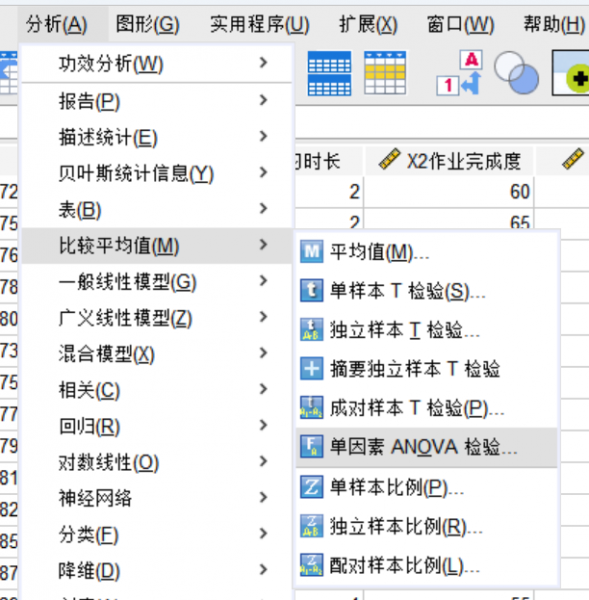This screenshot has width=589, height=600.
Task: Expand the 一般线性模型(G) submenu arrow
Action: click(x=263, y=280)
